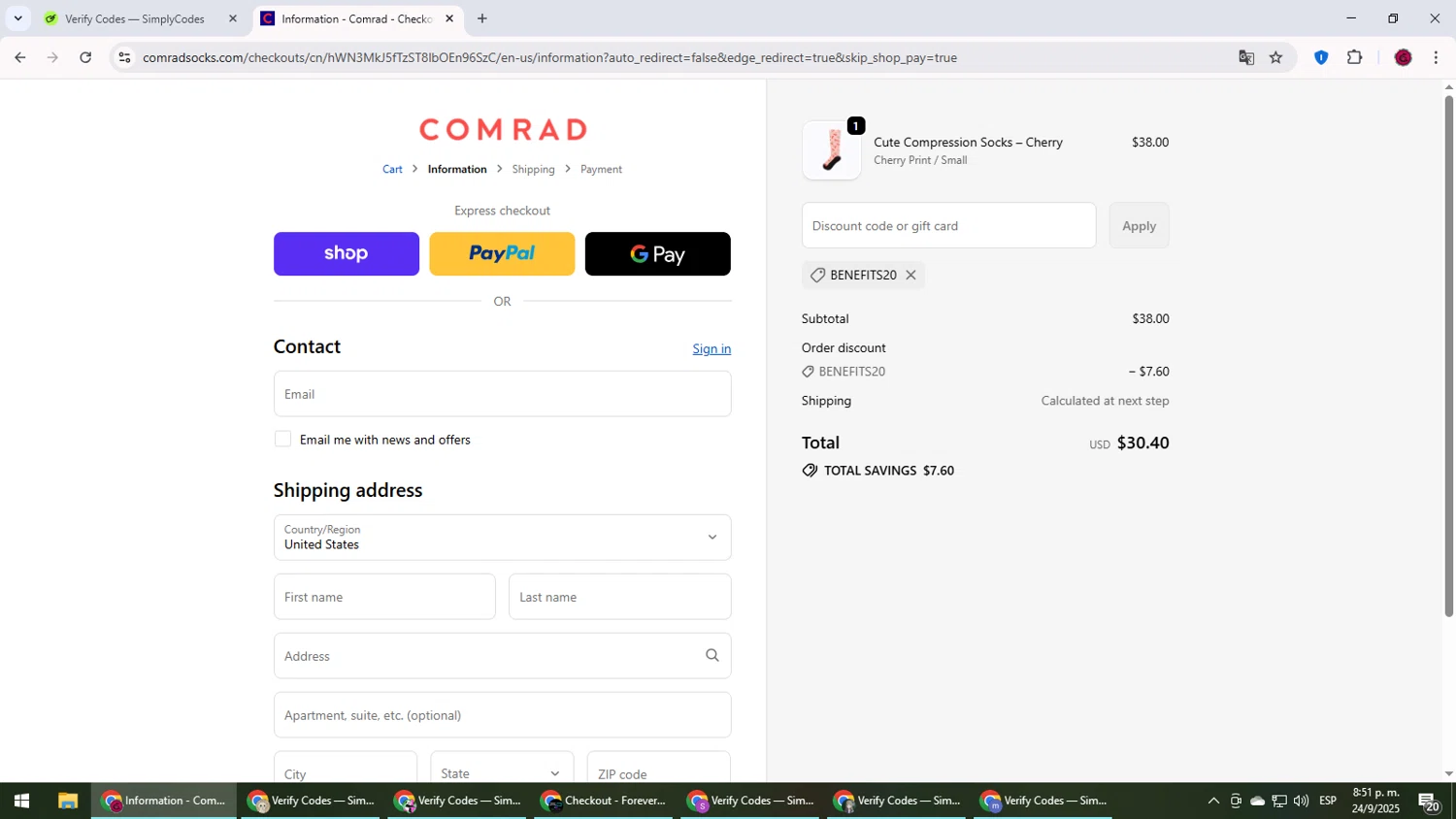This screenshot has width=1456, height=819.
Task: Pay with Shop Pay express button
Action: tap(347, 254)
